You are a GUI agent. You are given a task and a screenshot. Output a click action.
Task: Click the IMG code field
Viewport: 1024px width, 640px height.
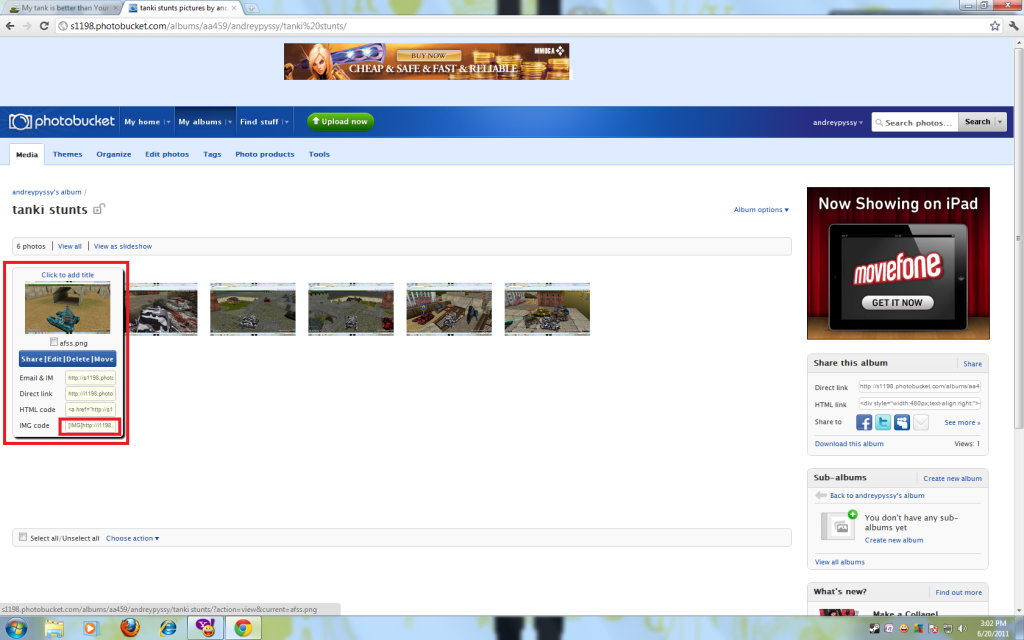(x=90, y=426)
